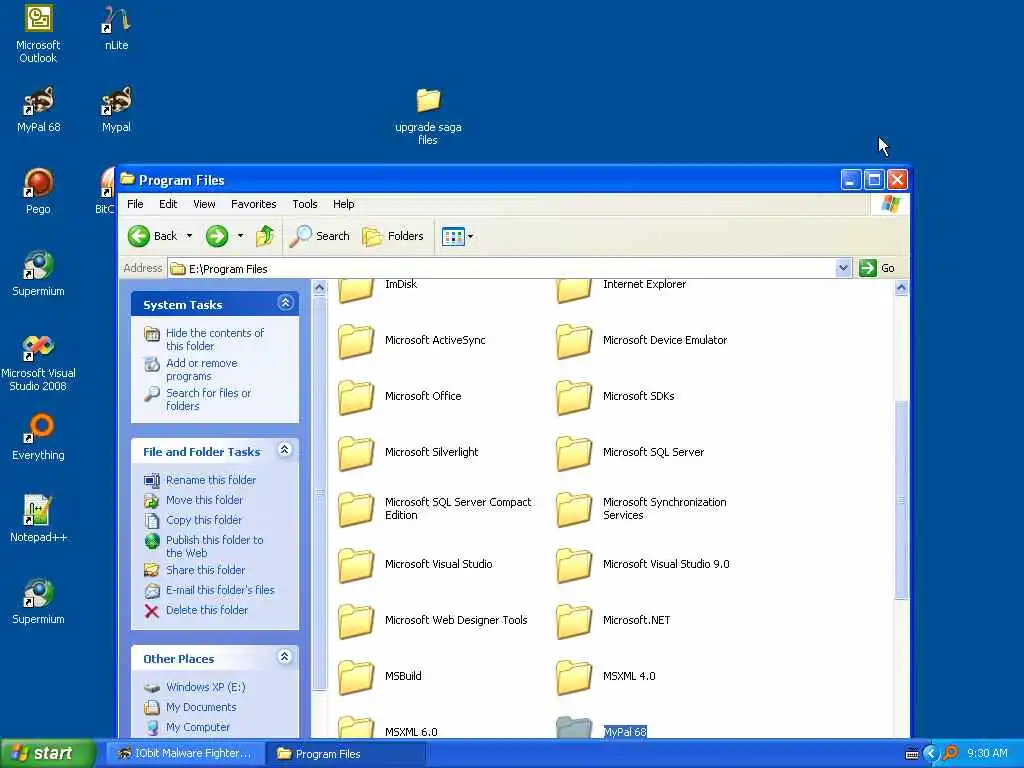1024x768 pixels.
Task: Select Microsoft Web Designer Tools folder
Action: pyautogui.click(x=433, y=620)
